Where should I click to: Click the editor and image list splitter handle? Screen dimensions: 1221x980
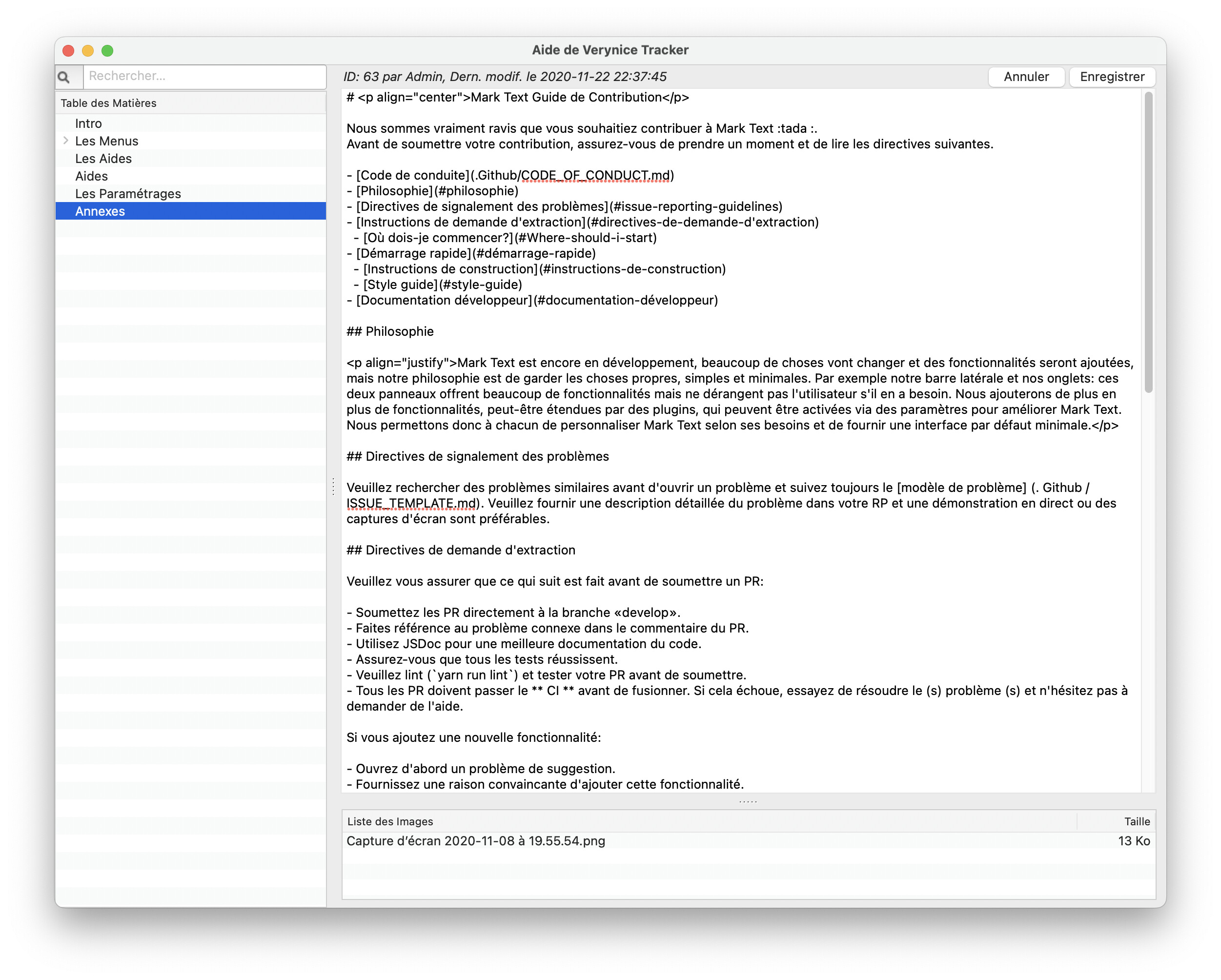point(748,801)
